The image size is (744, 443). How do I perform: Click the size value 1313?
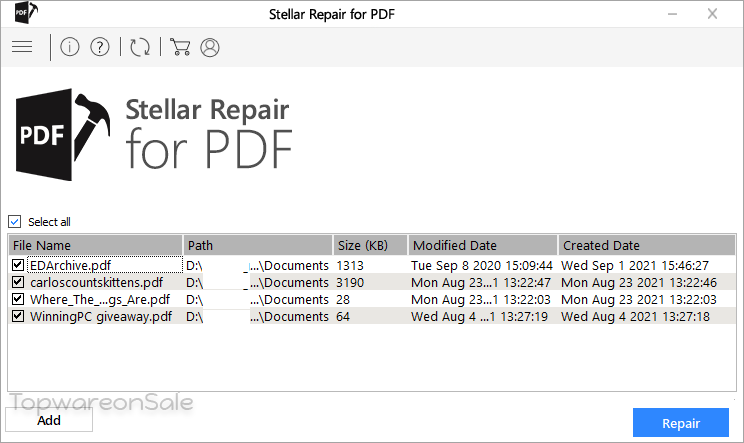[x=350, y=265]
